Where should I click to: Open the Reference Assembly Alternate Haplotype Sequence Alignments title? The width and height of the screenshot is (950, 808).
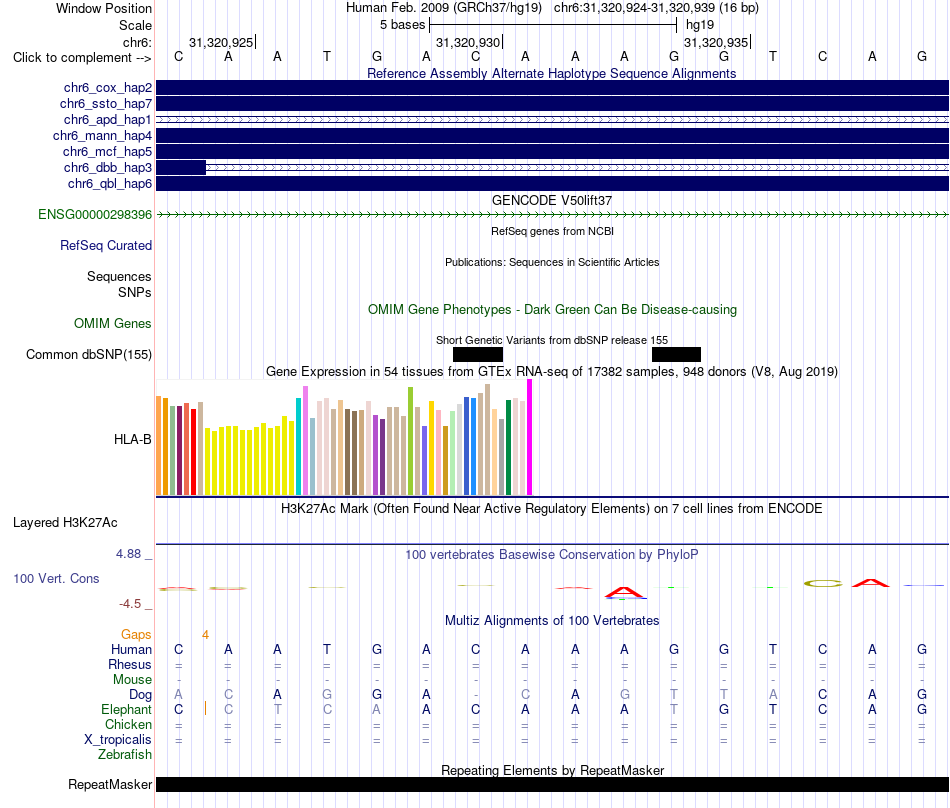551,73
